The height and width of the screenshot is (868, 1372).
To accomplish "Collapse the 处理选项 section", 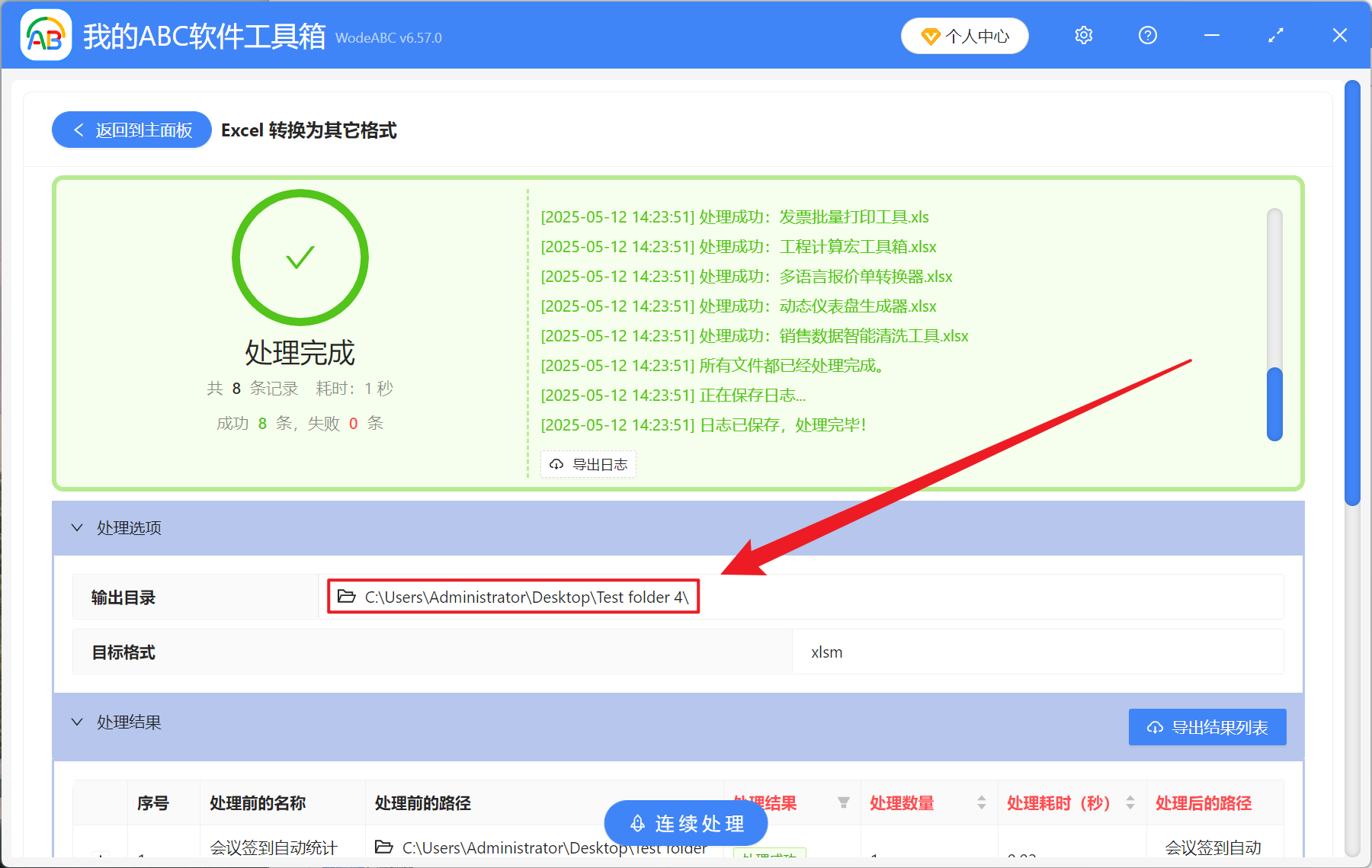I will (x=76, y=527).
